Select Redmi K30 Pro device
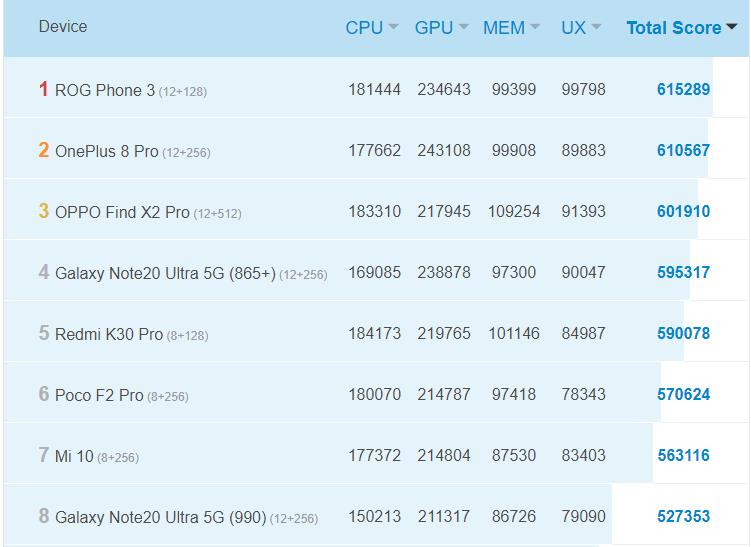751x547 pixels. pos(109,334)
